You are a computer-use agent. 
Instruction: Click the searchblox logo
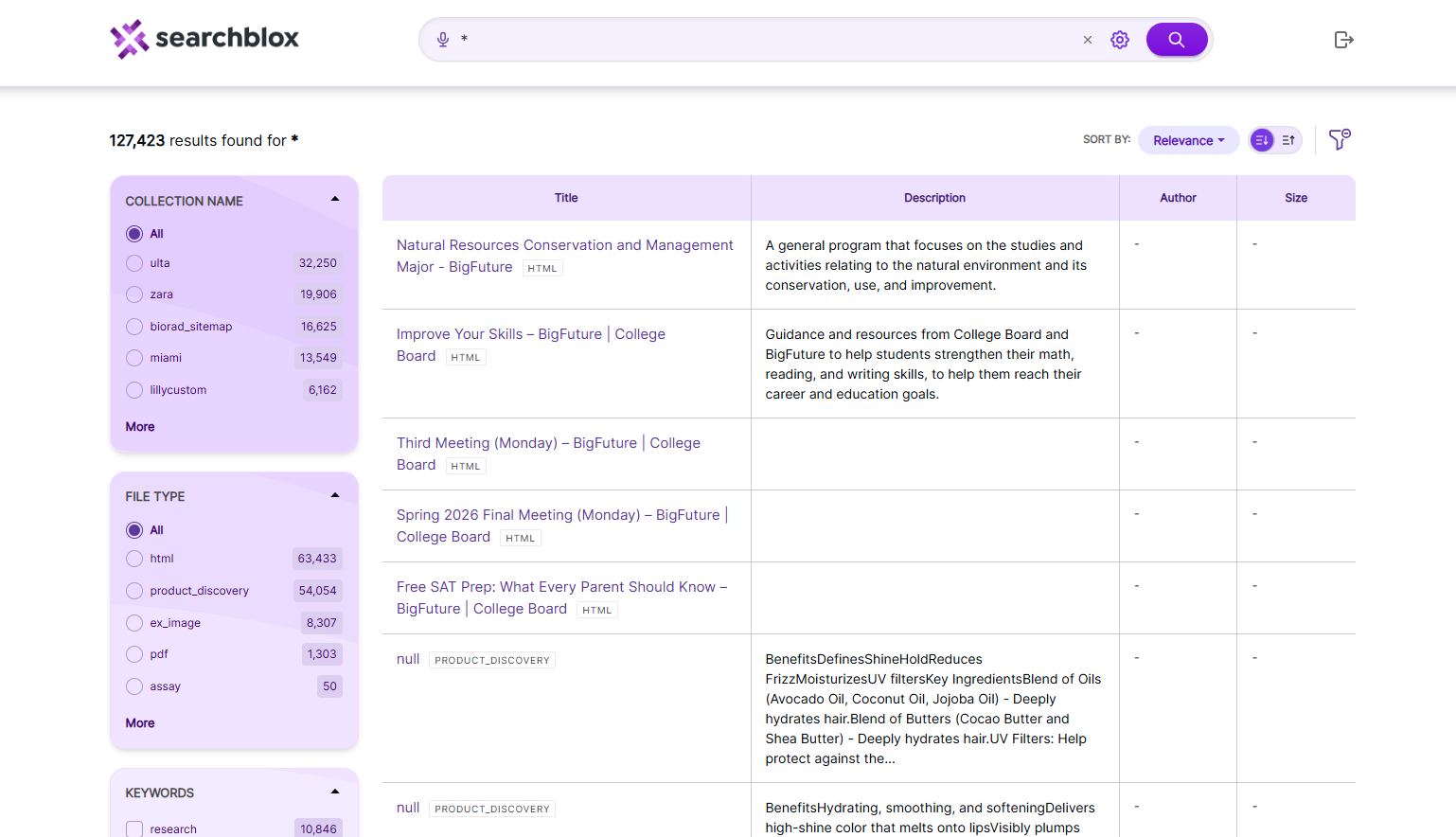pyautogui.click(x=204, y=39)
